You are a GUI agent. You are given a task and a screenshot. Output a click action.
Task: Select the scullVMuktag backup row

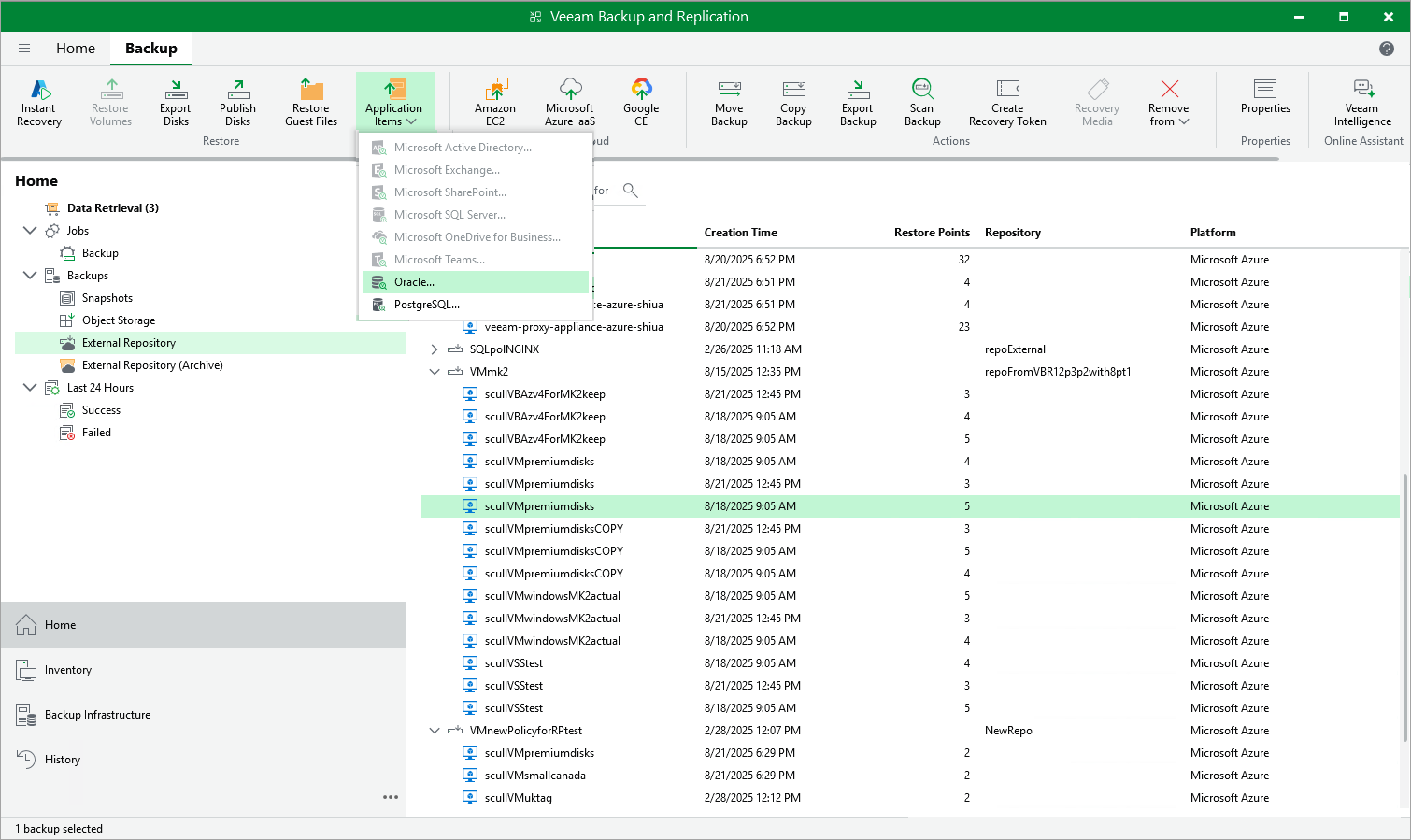(910, 798)
